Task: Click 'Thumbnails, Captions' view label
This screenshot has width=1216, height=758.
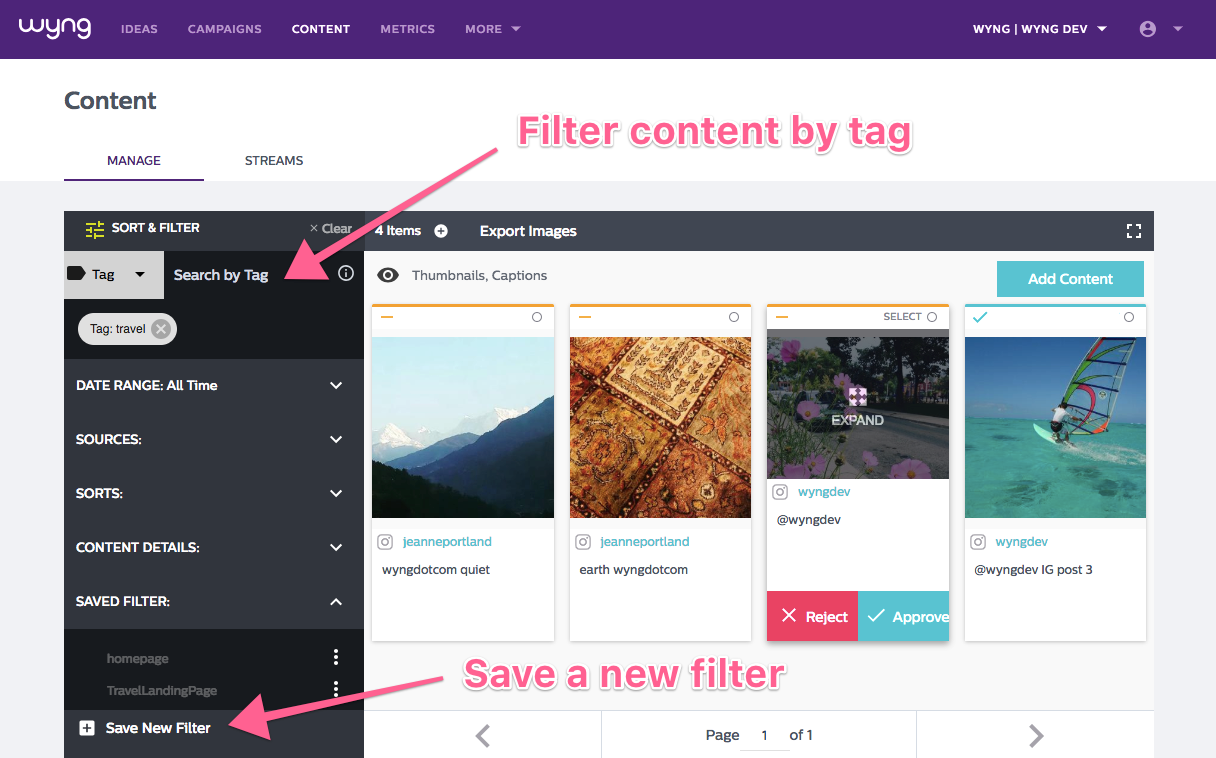Action: 480,275
